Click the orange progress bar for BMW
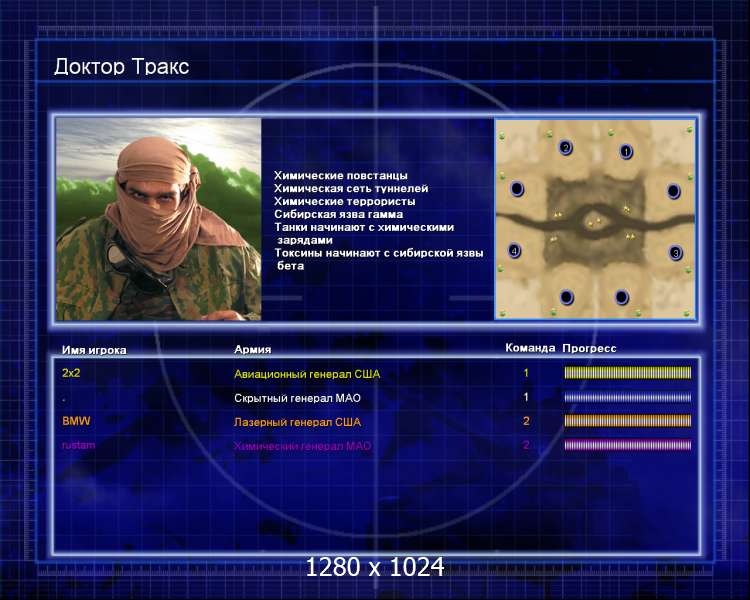This screenshot has height=600, width=750. pyautogui.click(x=628, y=421)
